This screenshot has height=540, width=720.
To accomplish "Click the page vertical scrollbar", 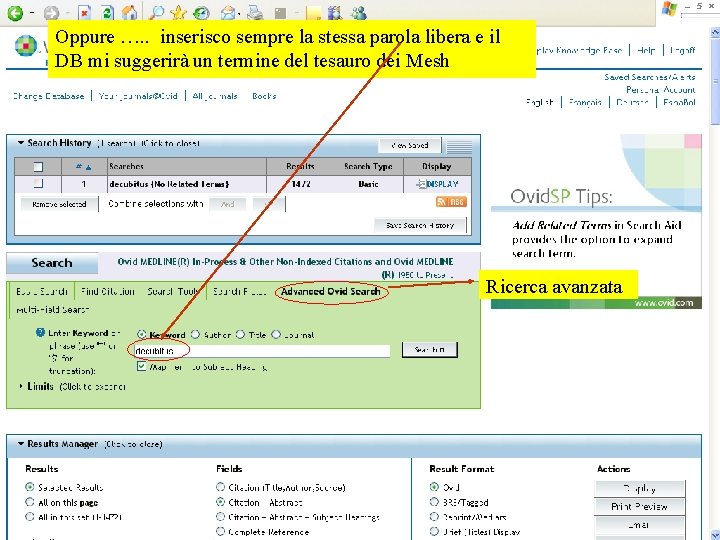I will (715, 282).
